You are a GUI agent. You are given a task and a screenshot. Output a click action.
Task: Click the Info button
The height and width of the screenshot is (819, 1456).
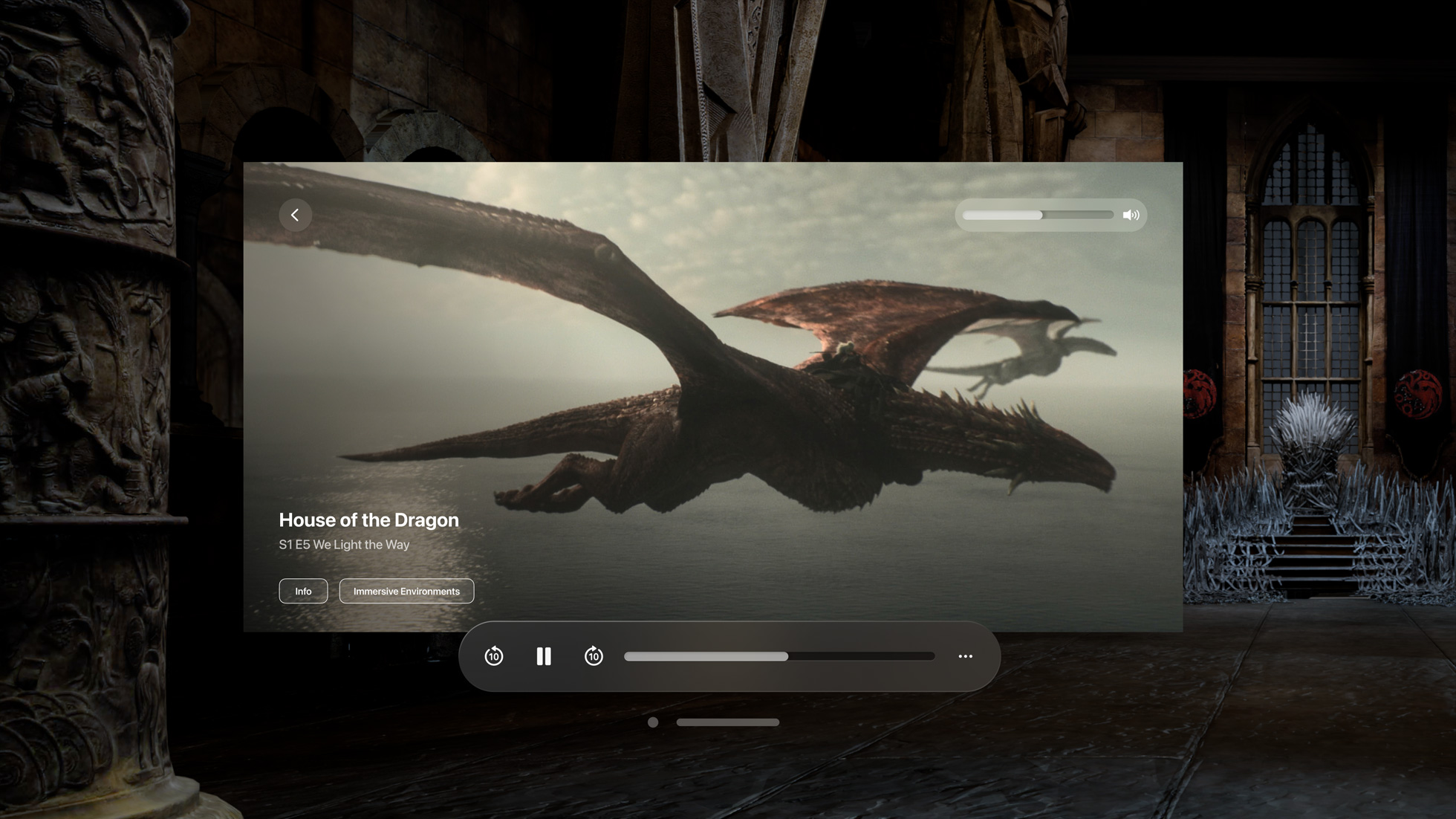303,592
